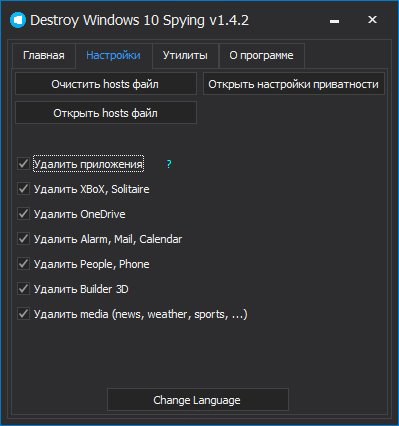
Task: Open the Утилиты tab
Action: [x=185, y=55]
